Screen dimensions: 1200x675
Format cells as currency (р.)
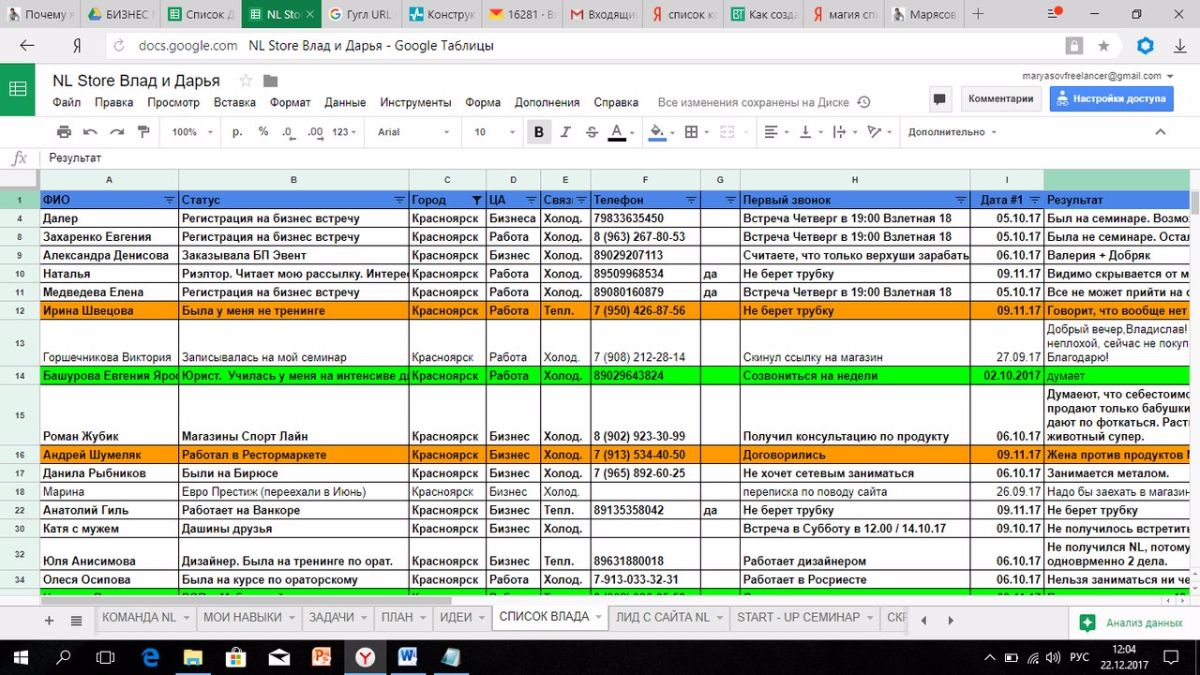[x=237, y=132]
